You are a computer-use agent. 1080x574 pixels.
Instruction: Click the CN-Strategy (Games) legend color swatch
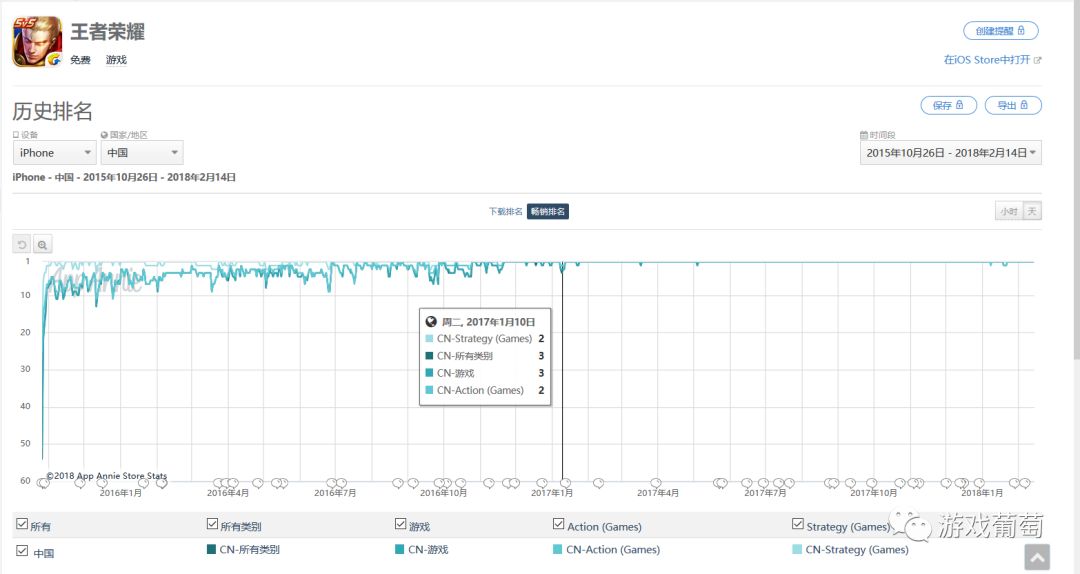click(x=797, y=549)
